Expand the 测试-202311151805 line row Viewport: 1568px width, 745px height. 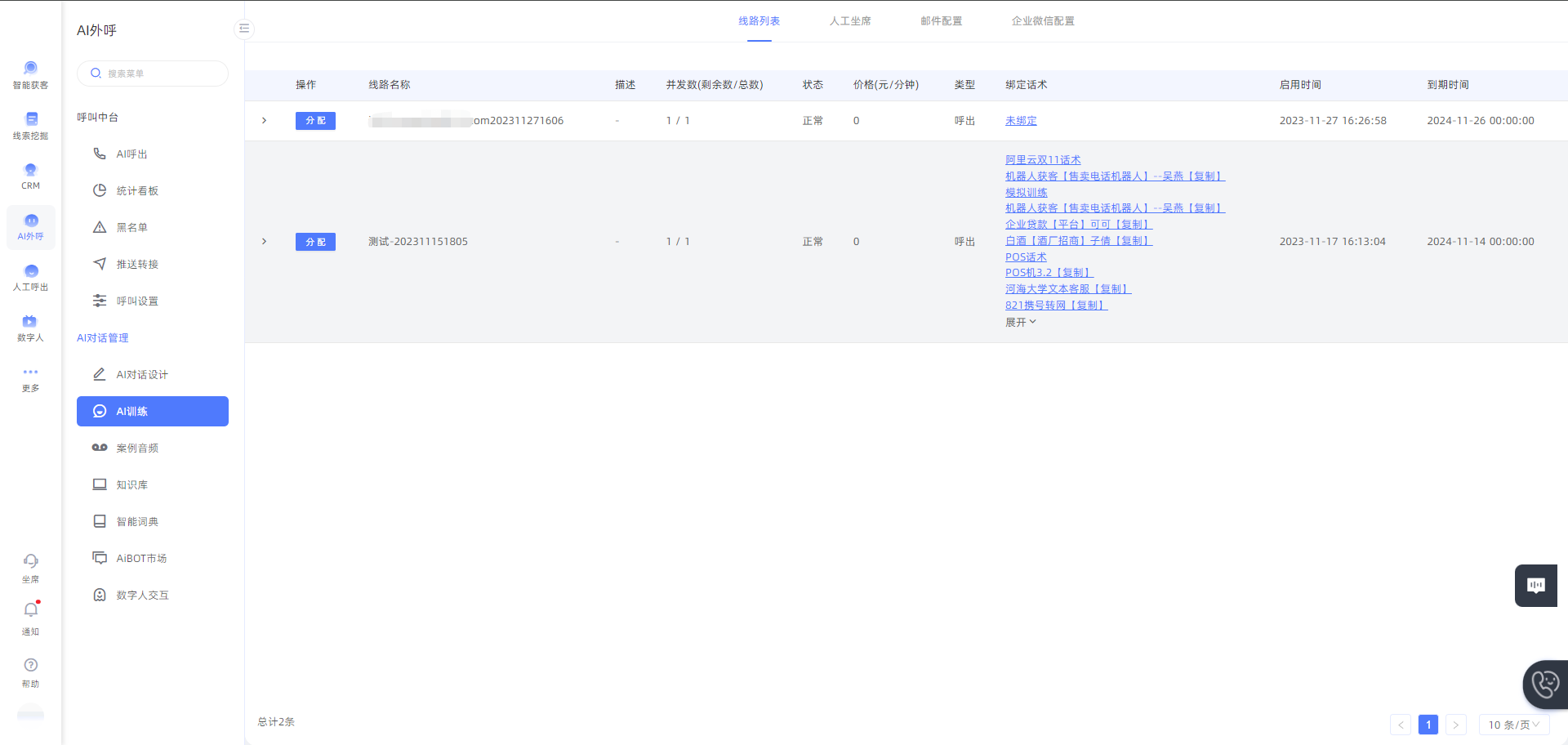pos(264,242)
